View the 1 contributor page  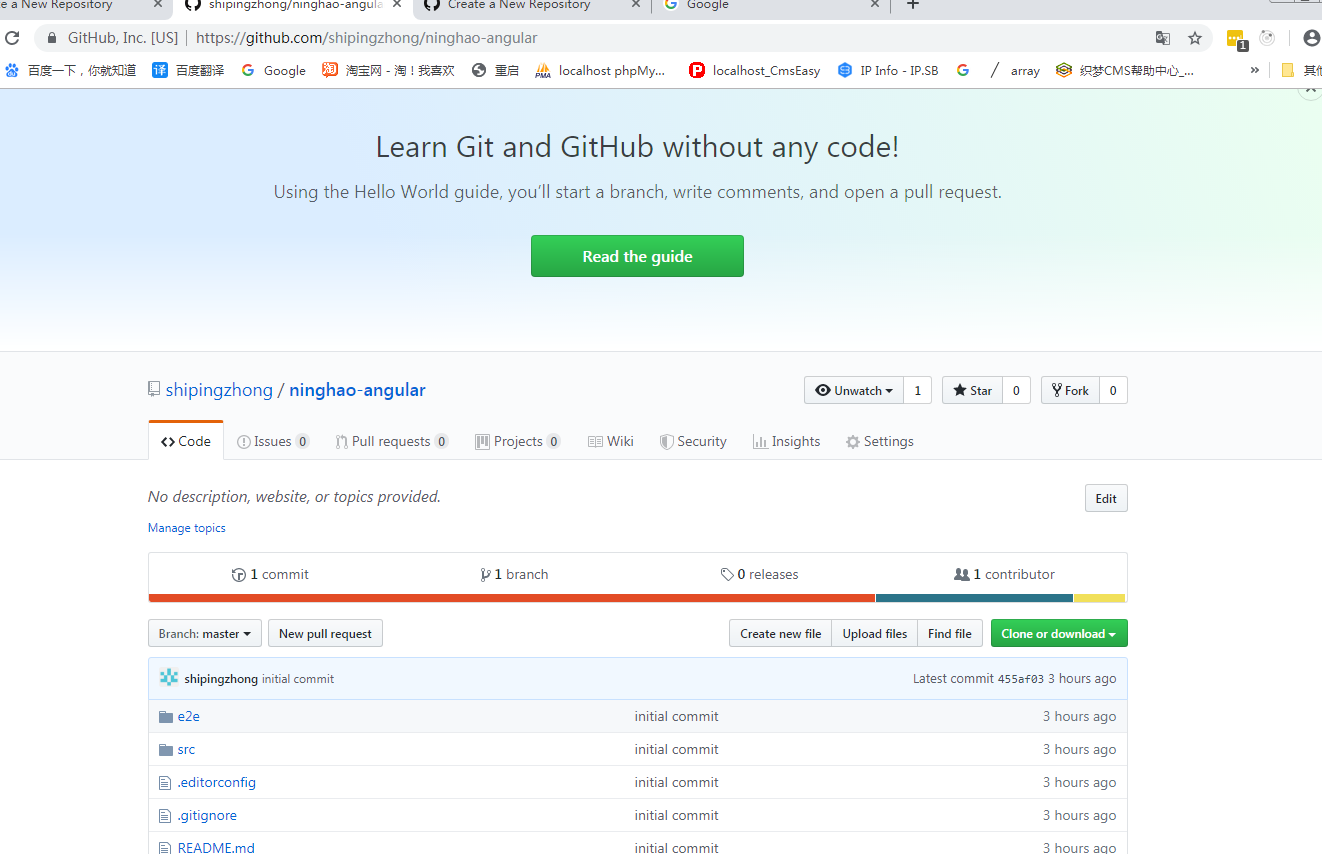click(x=1004, y=574)
